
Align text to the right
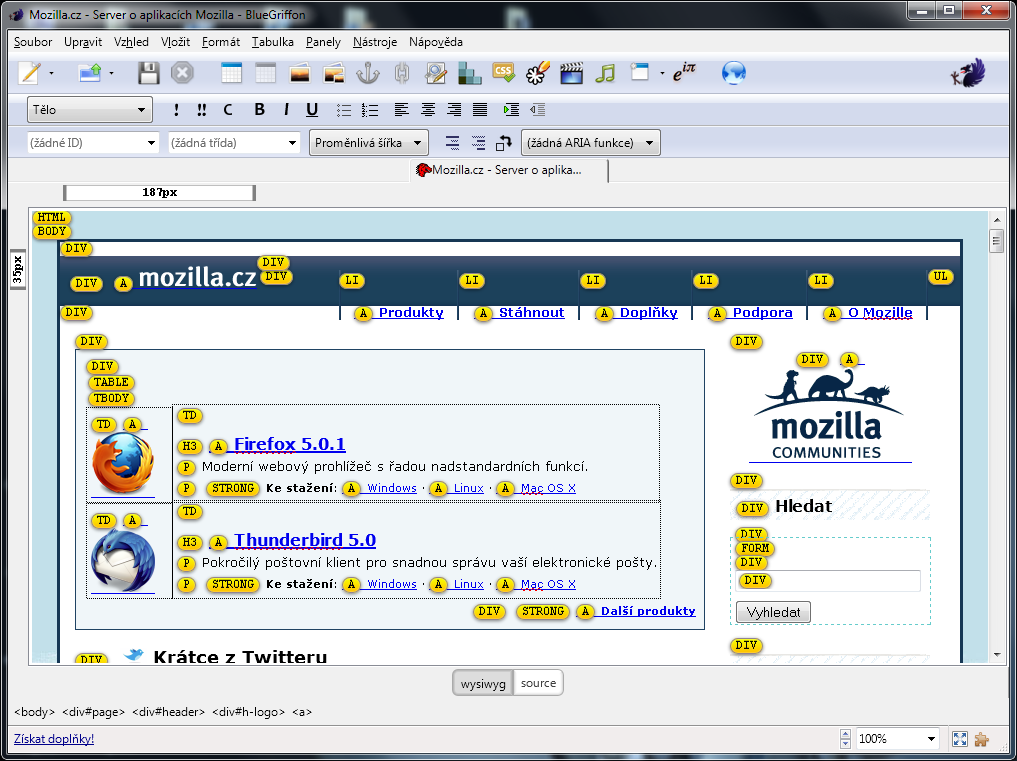coord(454,110)
